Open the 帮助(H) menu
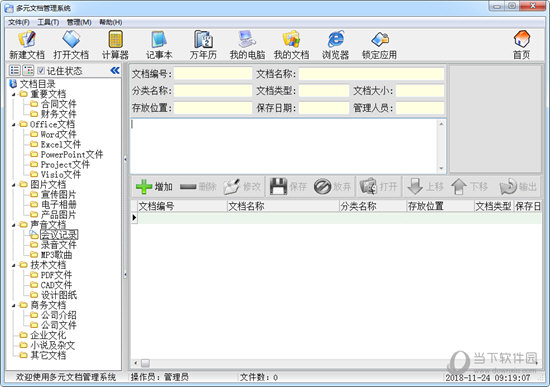Image resolution: width=550 pixels, height=387 pixels. click(x=111, y=22)
